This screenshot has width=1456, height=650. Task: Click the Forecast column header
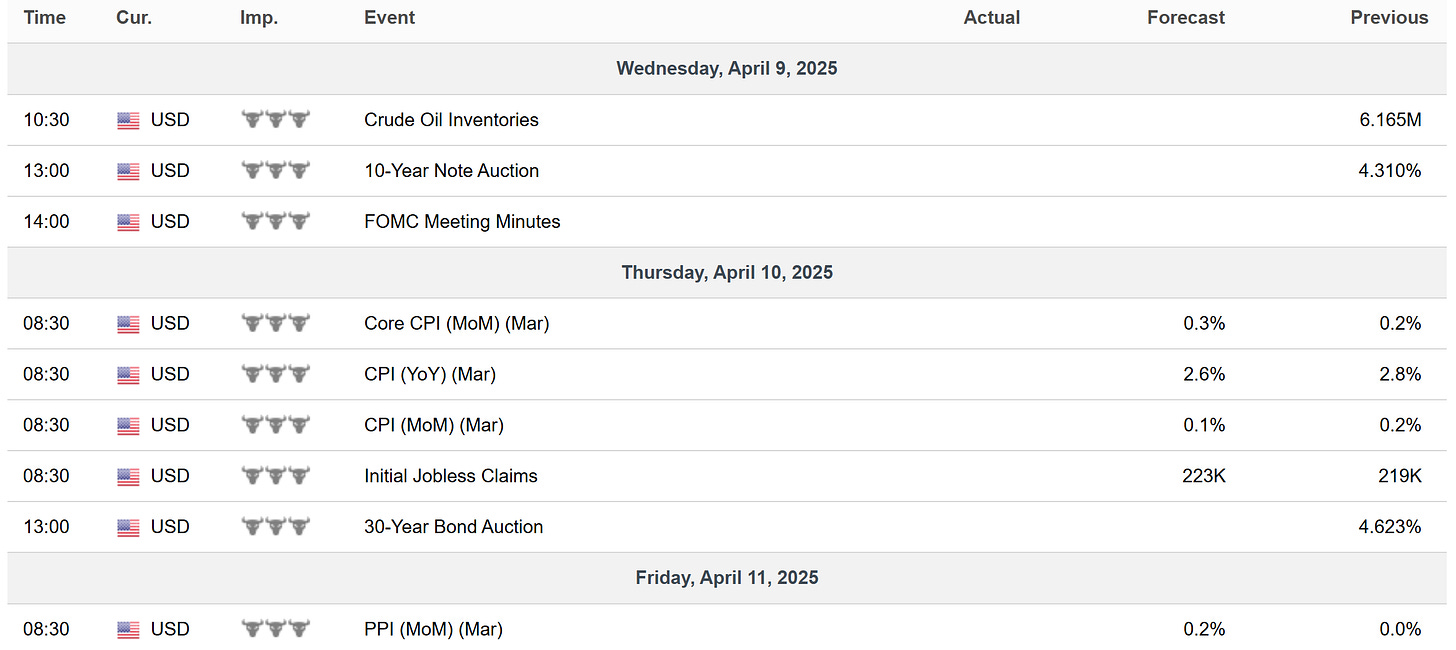(x=1186, y=18)
